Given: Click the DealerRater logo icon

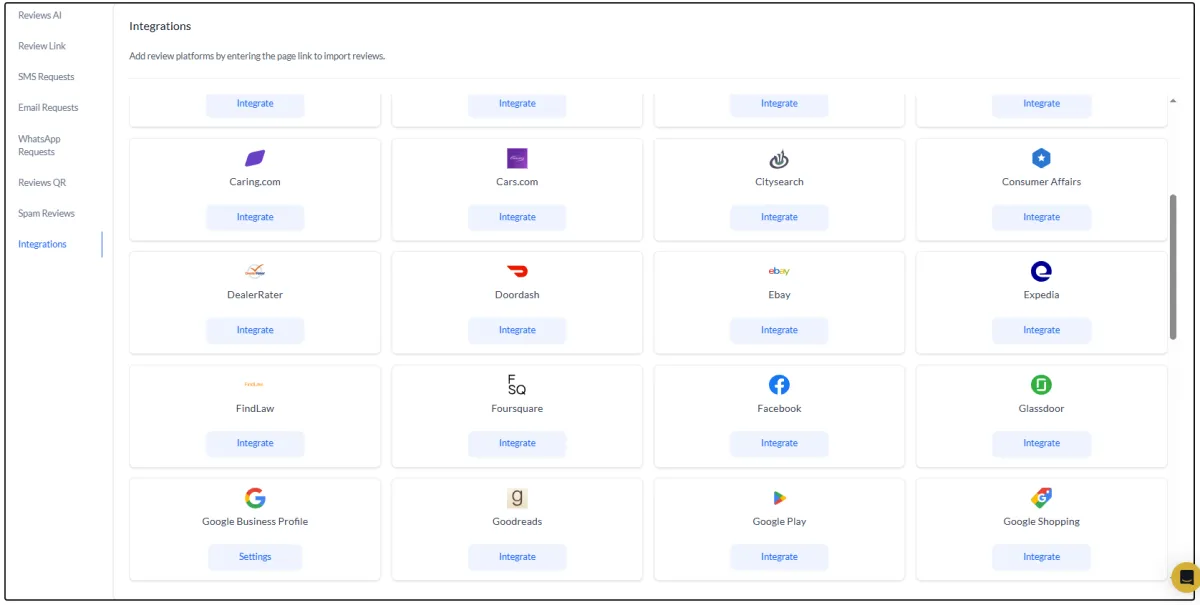Looking at the screenshot, I should pyautogui.click(x=255, y=271).
